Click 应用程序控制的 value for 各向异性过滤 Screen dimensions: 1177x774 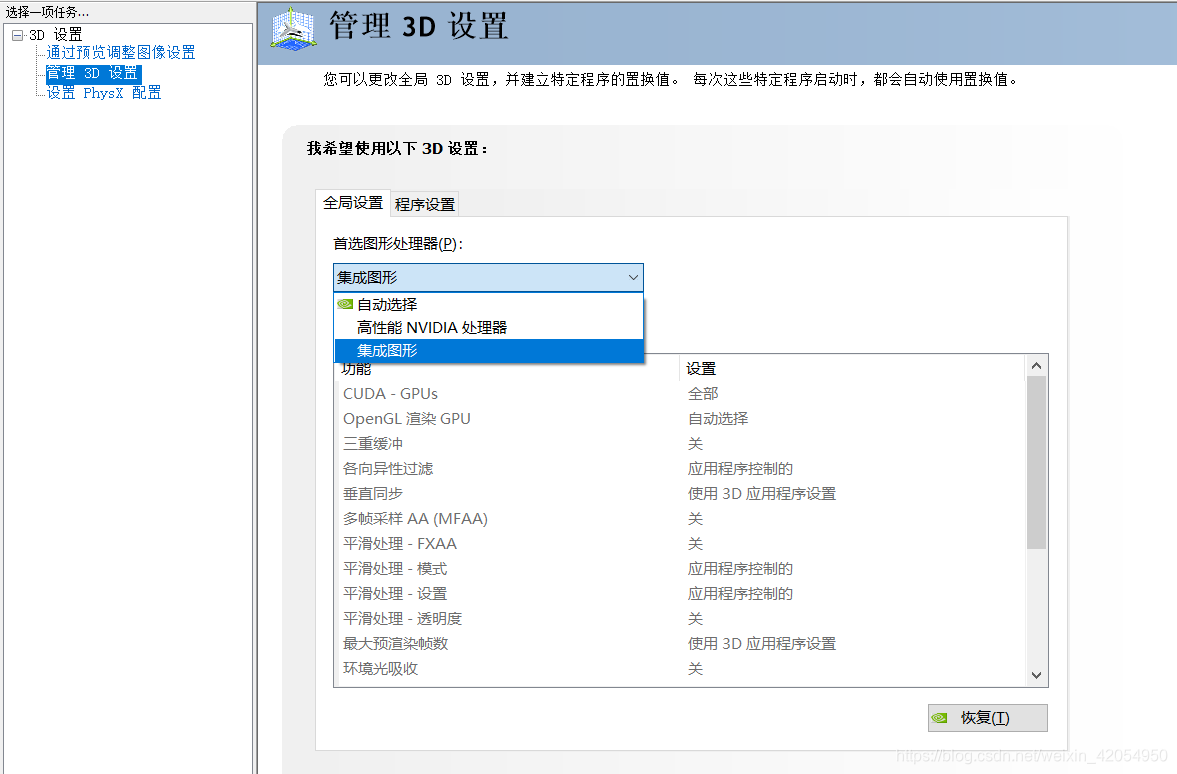pos(740,469)
